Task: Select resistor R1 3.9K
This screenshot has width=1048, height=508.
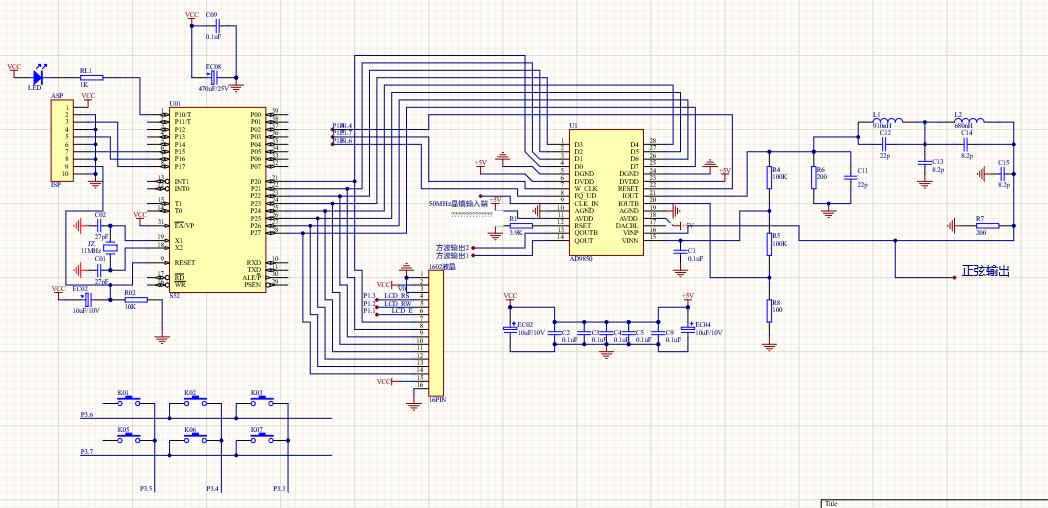Action: 520,226
